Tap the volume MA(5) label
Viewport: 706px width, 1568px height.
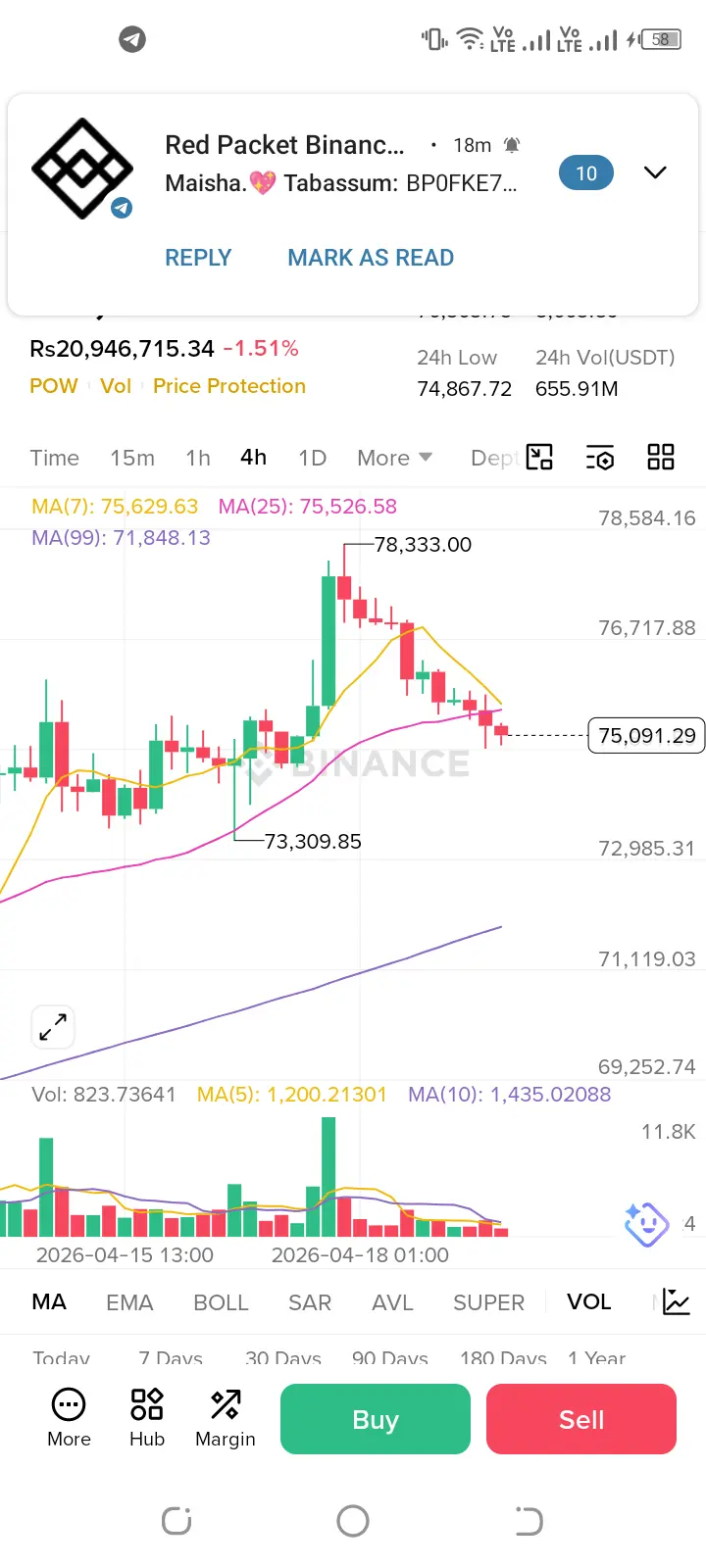292,1095
